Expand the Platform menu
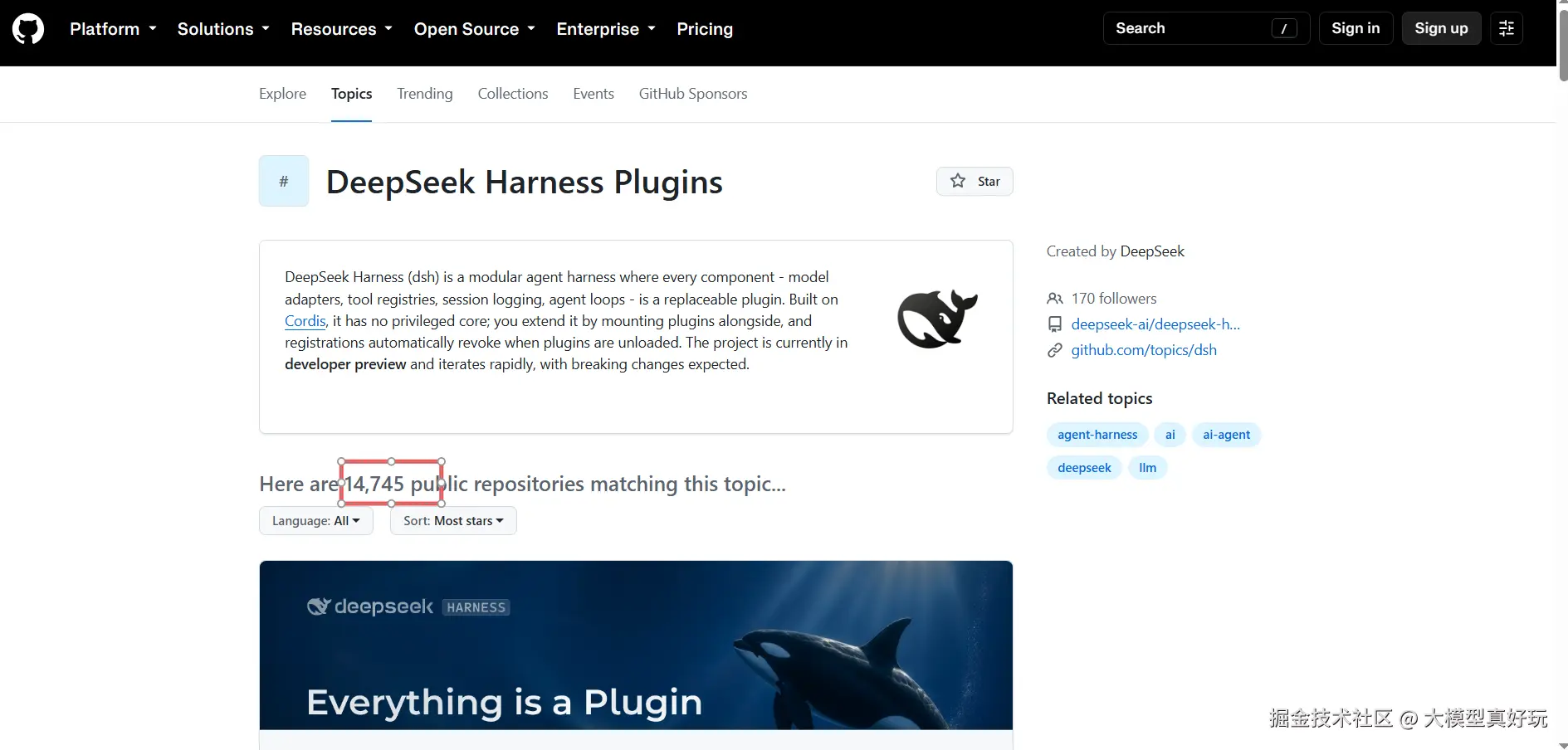1568x750 pixels. click(113, 29)
